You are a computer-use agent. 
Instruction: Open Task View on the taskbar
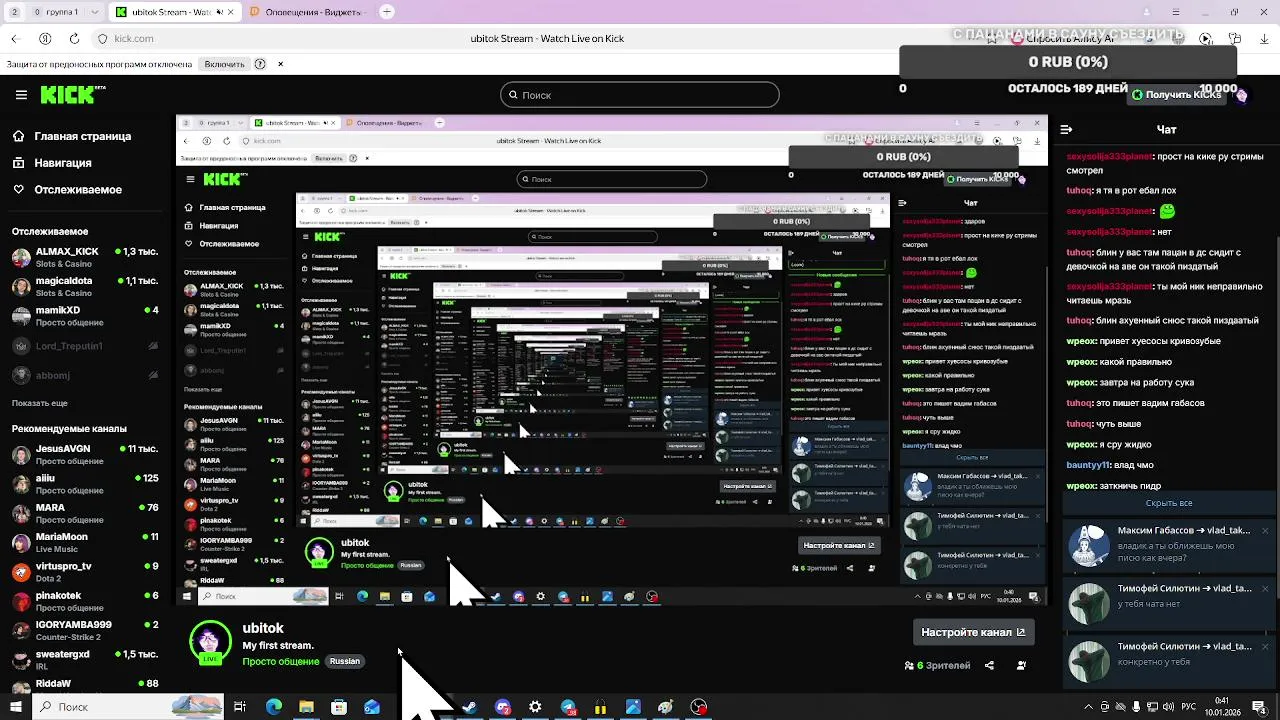pyautogui.click(x=240, y=707)
